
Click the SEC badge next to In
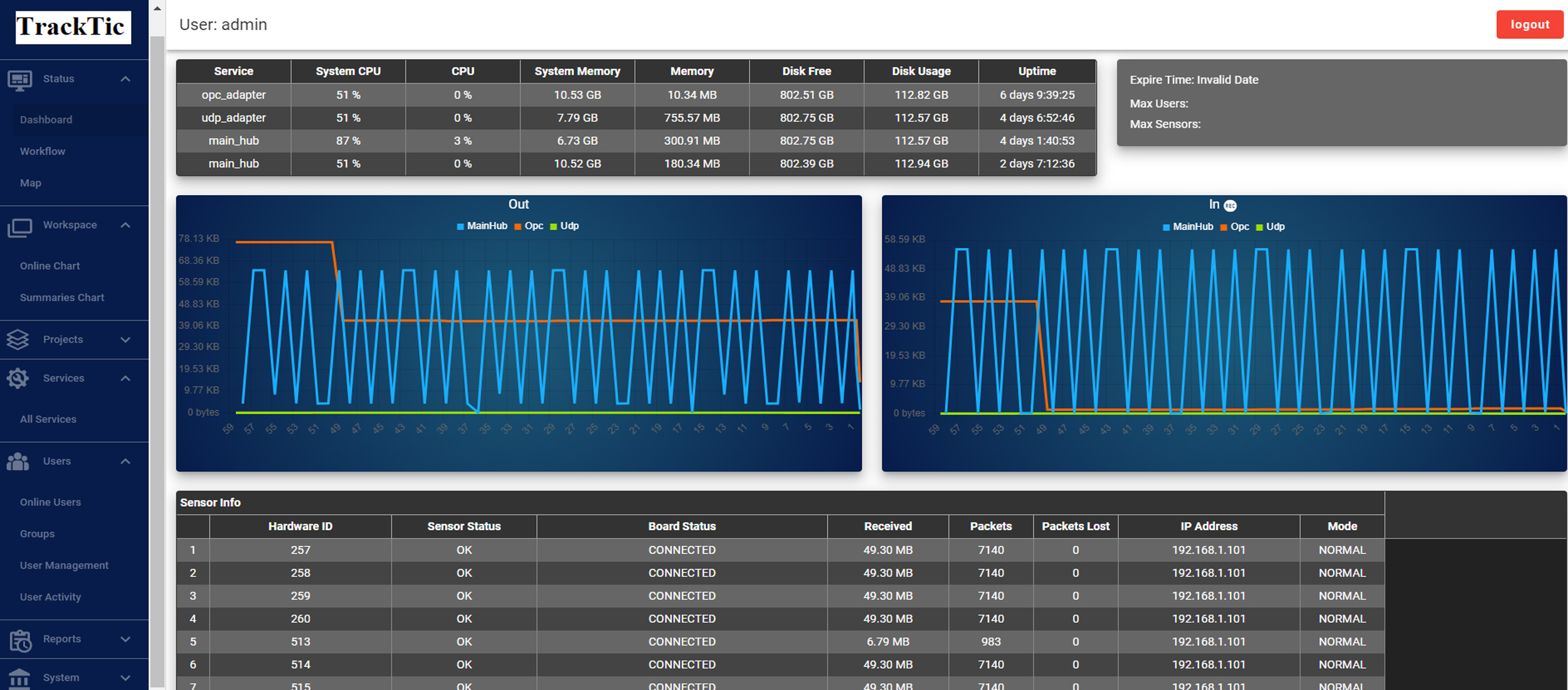tap(1231, 206)
